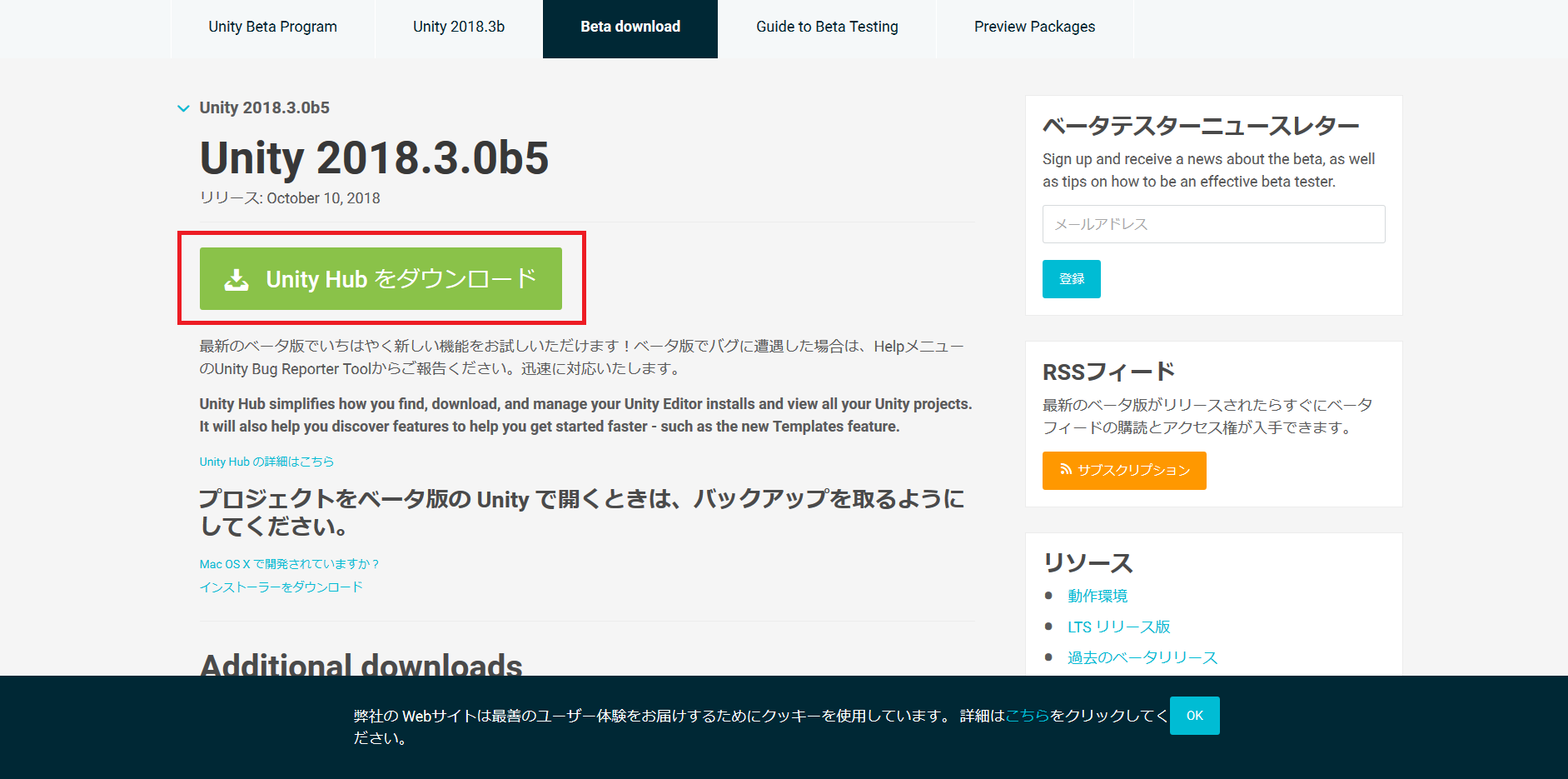Open the Unity Hub の詳細はこちら link

click(266, 462)
